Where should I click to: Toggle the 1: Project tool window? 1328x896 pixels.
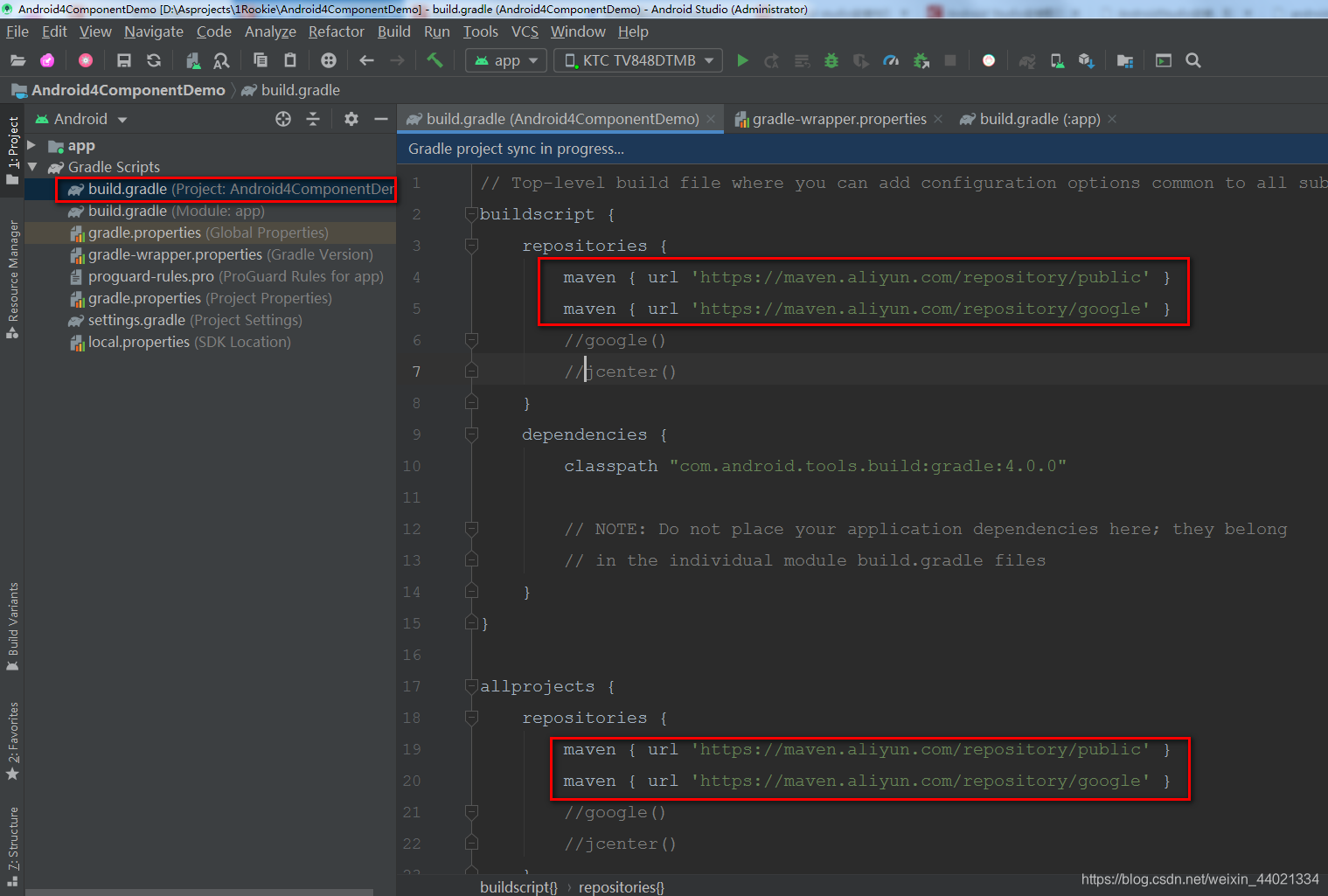point(12,149)
